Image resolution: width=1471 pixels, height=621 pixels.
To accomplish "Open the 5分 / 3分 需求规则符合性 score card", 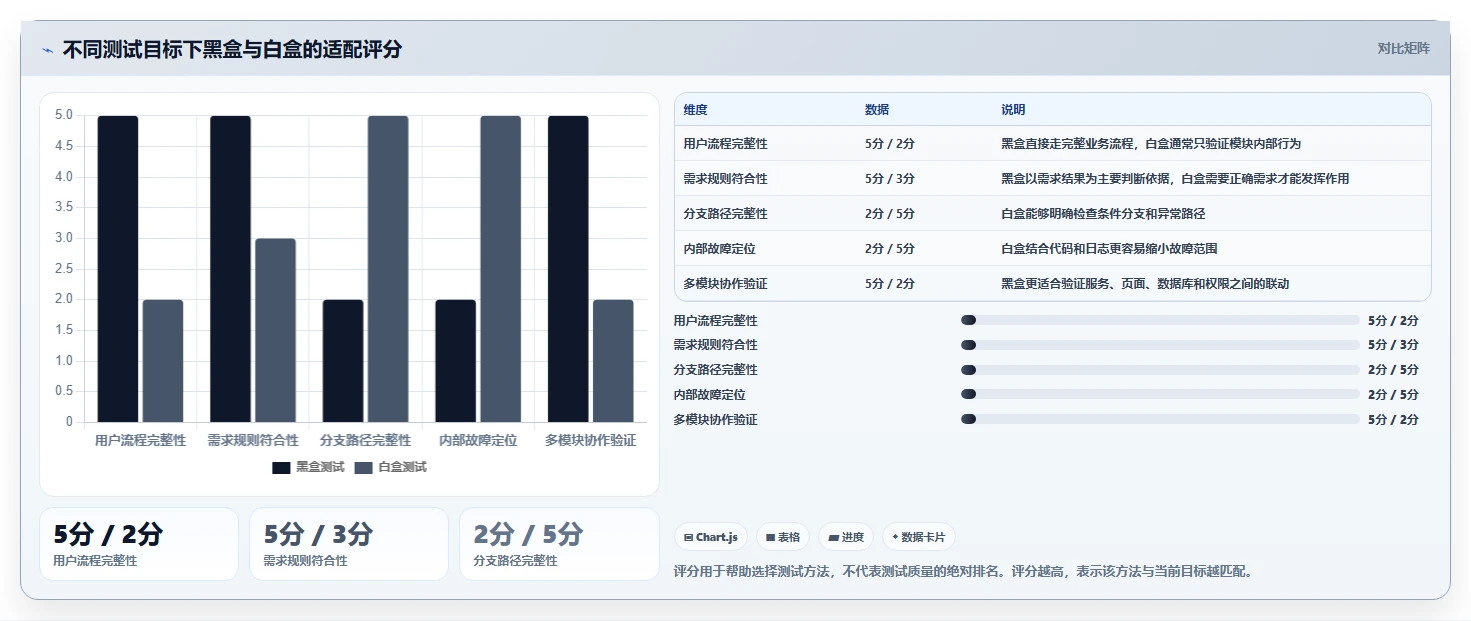I will pos(349,544).
